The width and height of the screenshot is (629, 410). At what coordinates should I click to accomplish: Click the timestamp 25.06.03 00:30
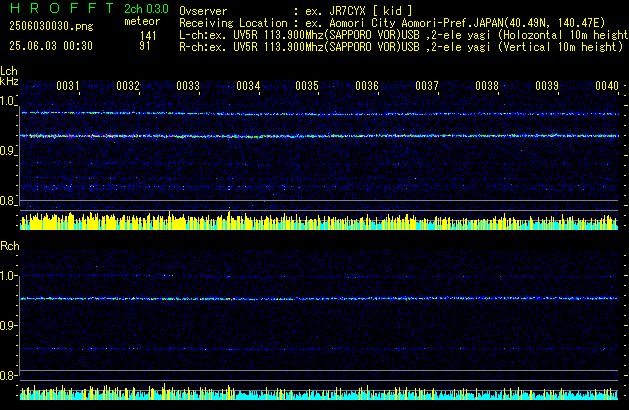pos(51,46)
